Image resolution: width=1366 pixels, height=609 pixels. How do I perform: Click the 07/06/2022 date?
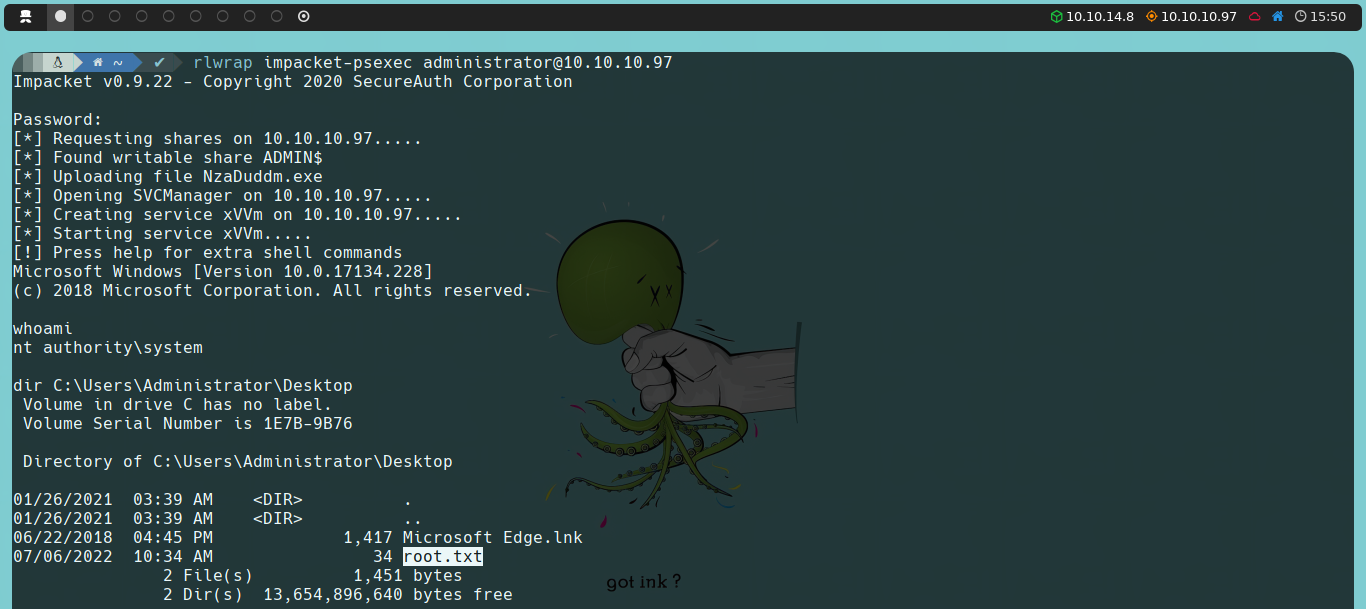click(x=63, y=556)
